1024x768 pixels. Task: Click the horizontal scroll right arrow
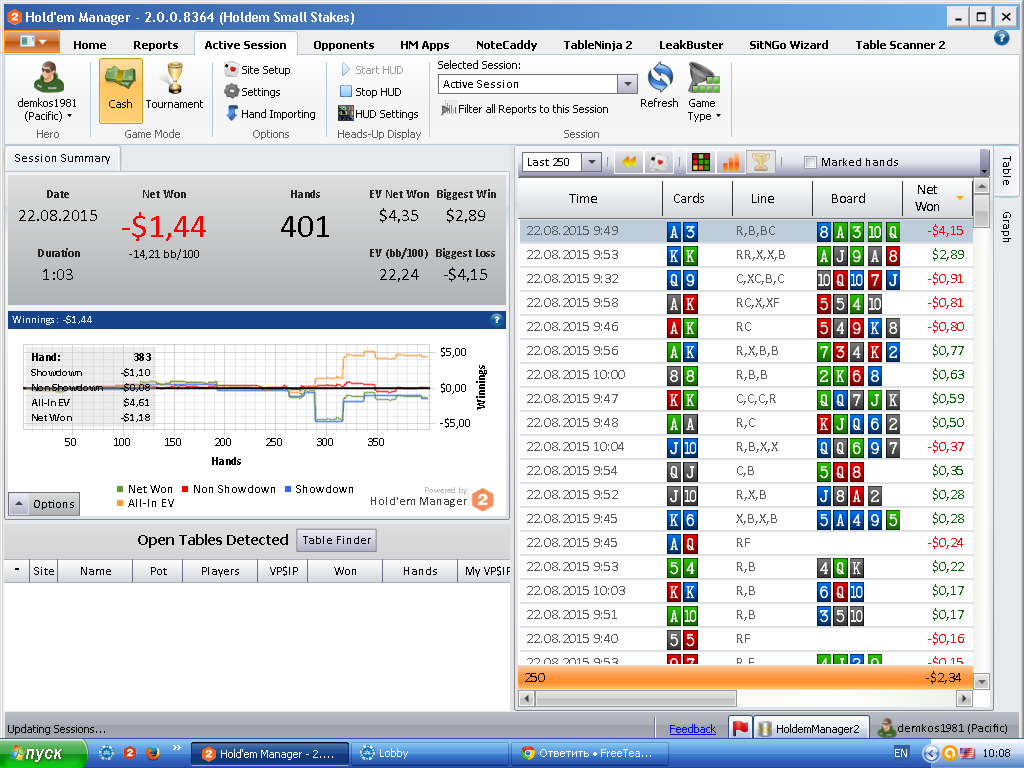(x=964, y=699)
